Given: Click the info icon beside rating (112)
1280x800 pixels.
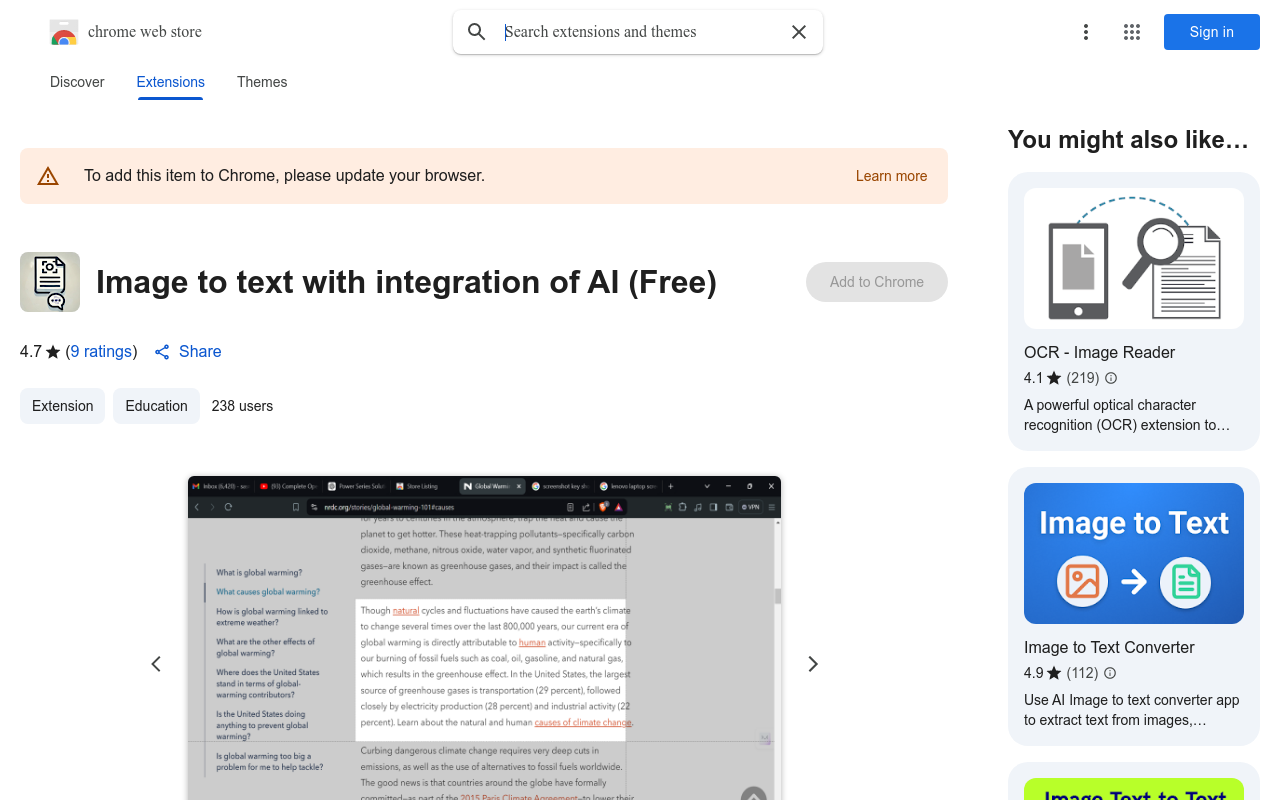Looking at the screenshot, I should [1110, 673].
